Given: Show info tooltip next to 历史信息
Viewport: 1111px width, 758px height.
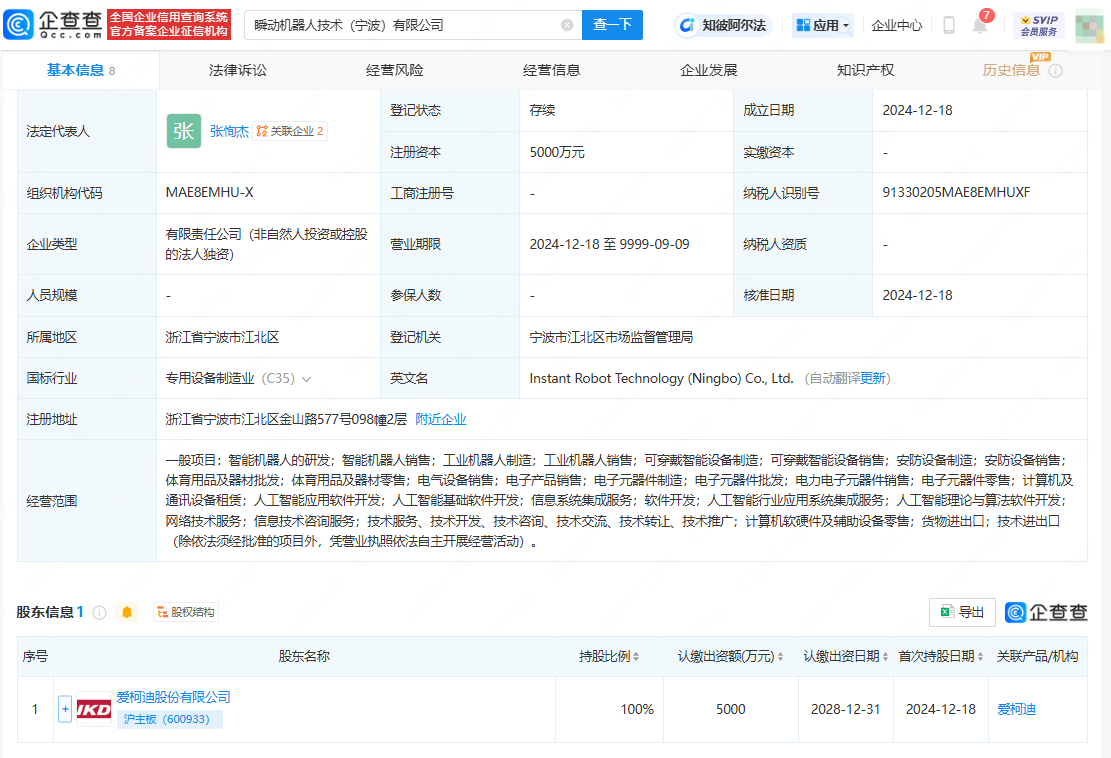Looking at the screenshot, I should pyautogui.click(x=1055, y=71).
